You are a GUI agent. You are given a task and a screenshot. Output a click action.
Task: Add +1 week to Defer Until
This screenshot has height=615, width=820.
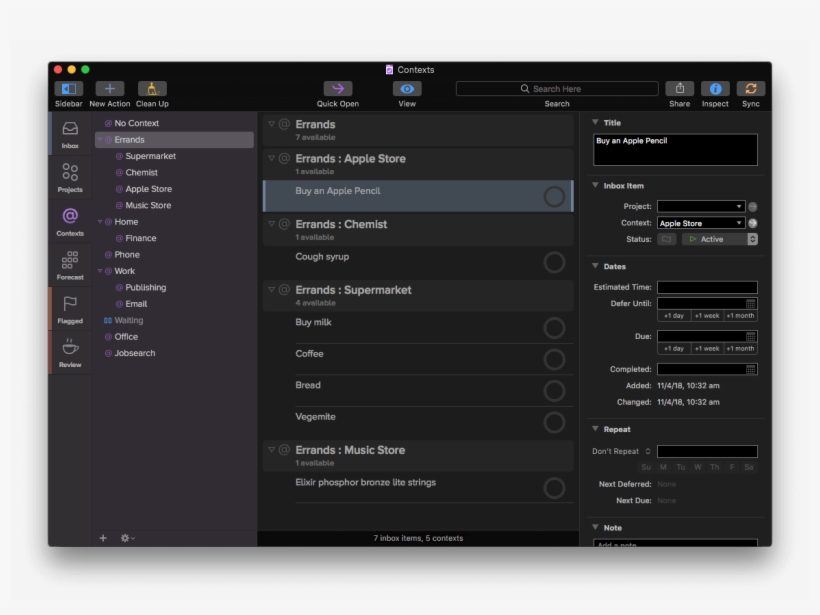(707, 316)
